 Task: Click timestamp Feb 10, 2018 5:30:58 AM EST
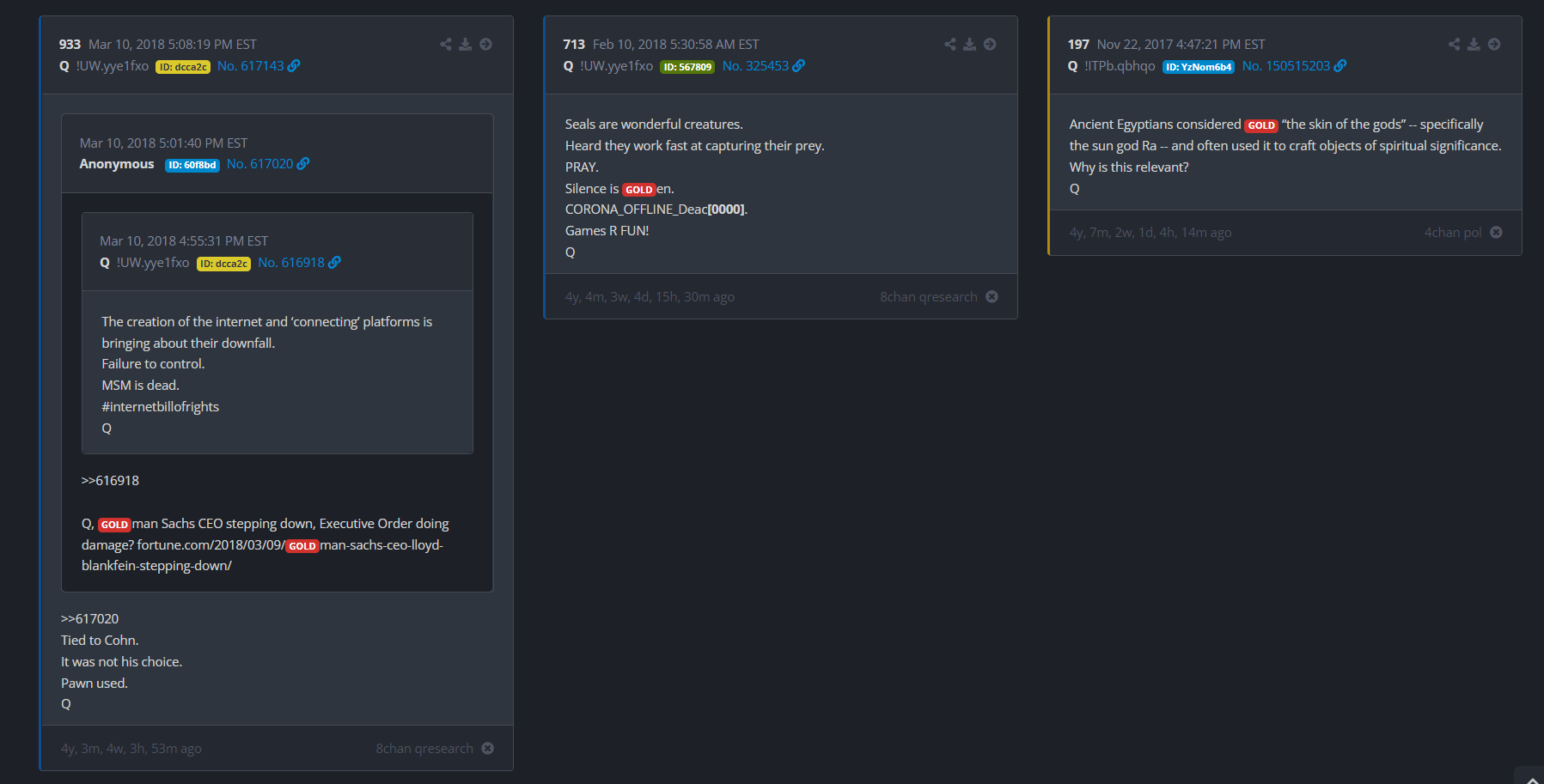point(676,44)
